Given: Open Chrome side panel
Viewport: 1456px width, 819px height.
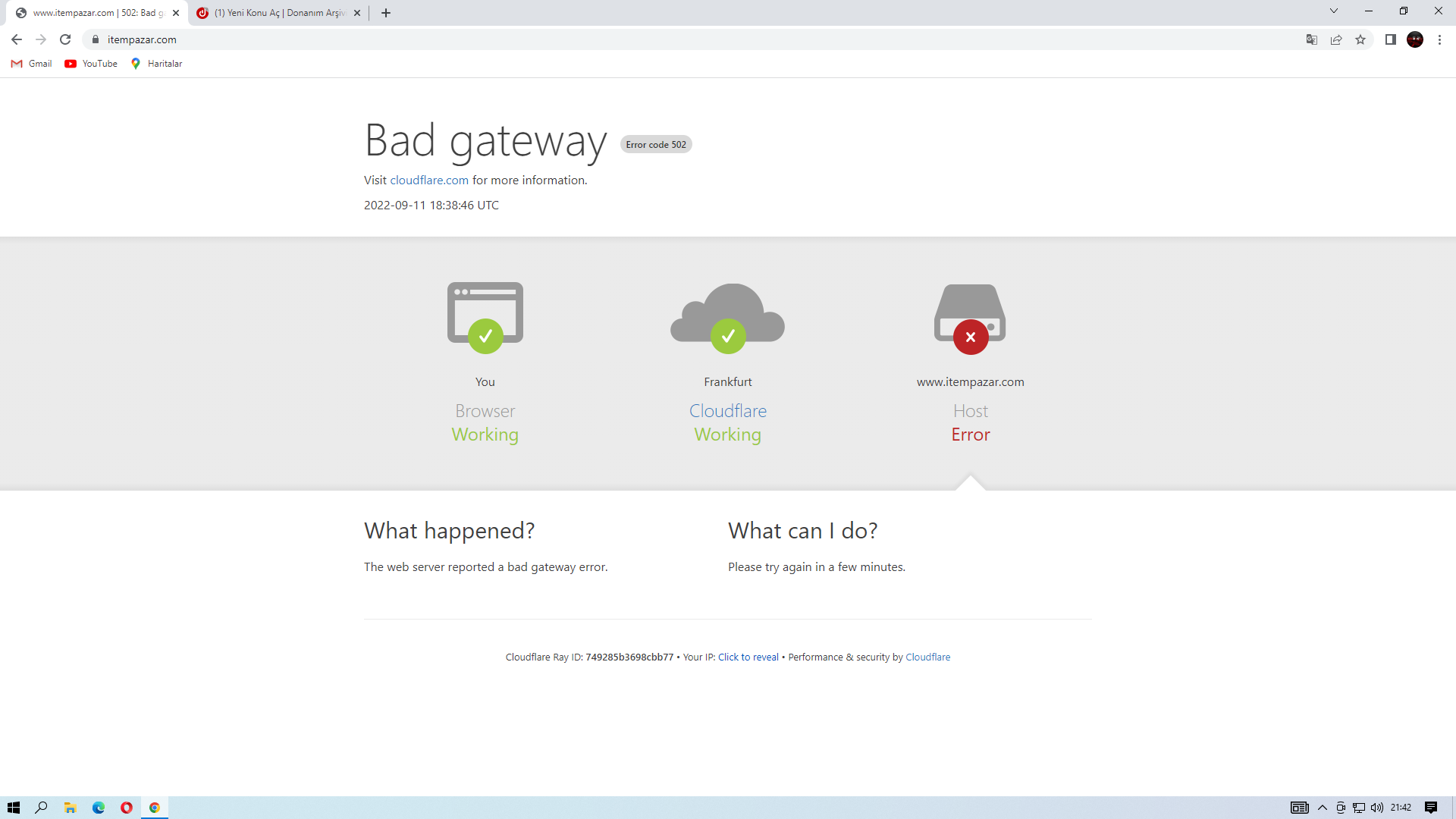Looking at the screenshot, I should tap(1391, 39).
